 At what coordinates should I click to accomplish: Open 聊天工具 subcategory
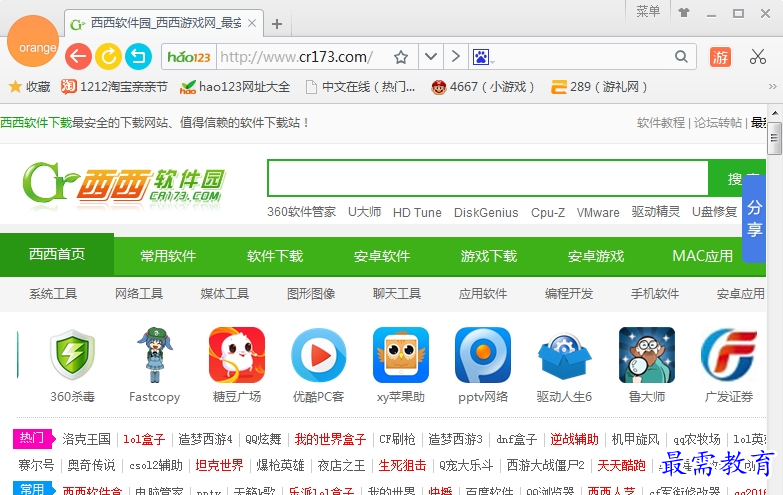click(x=396, y=294)
